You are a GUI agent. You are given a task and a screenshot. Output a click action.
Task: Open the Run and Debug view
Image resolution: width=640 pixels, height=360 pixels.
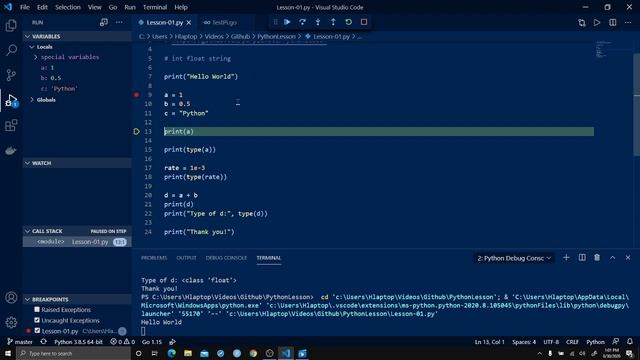point(11,100)
